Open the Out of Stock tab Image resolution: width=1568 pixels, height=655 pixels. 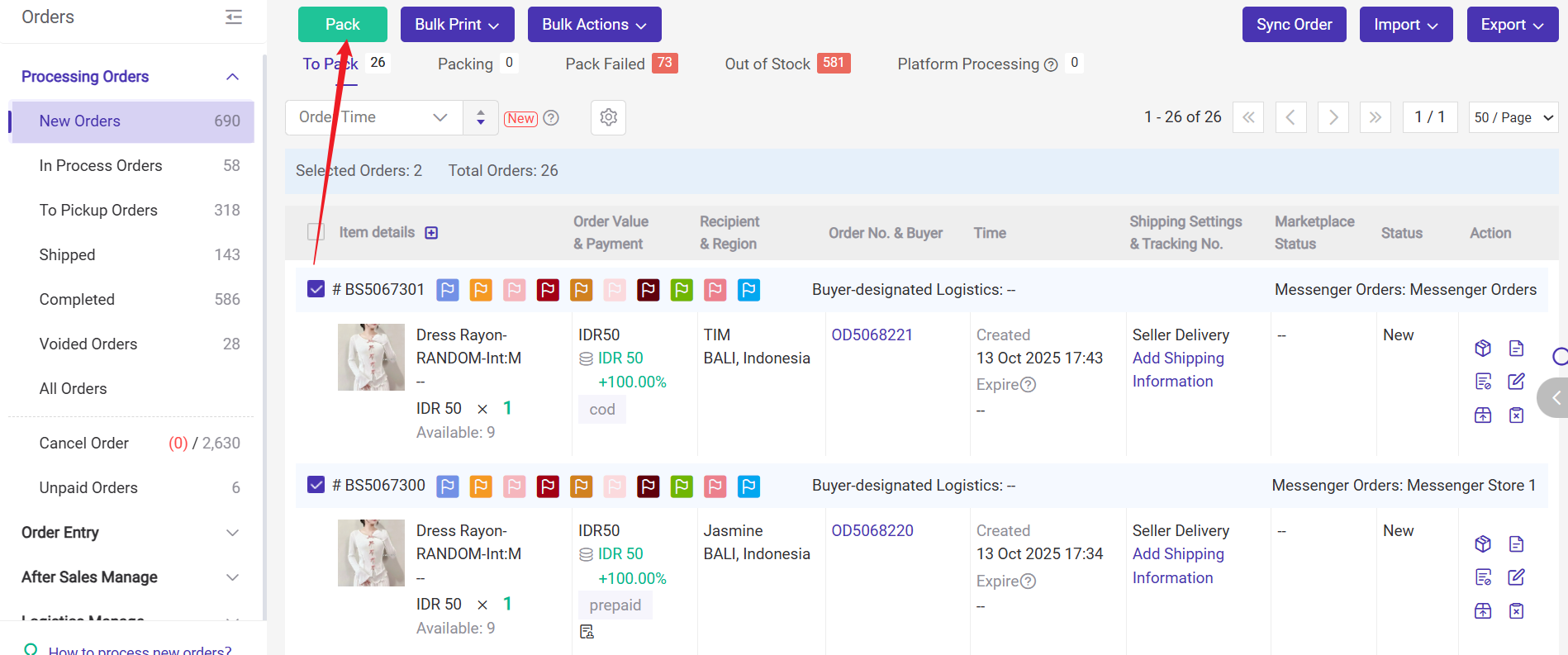coord(767,64)
